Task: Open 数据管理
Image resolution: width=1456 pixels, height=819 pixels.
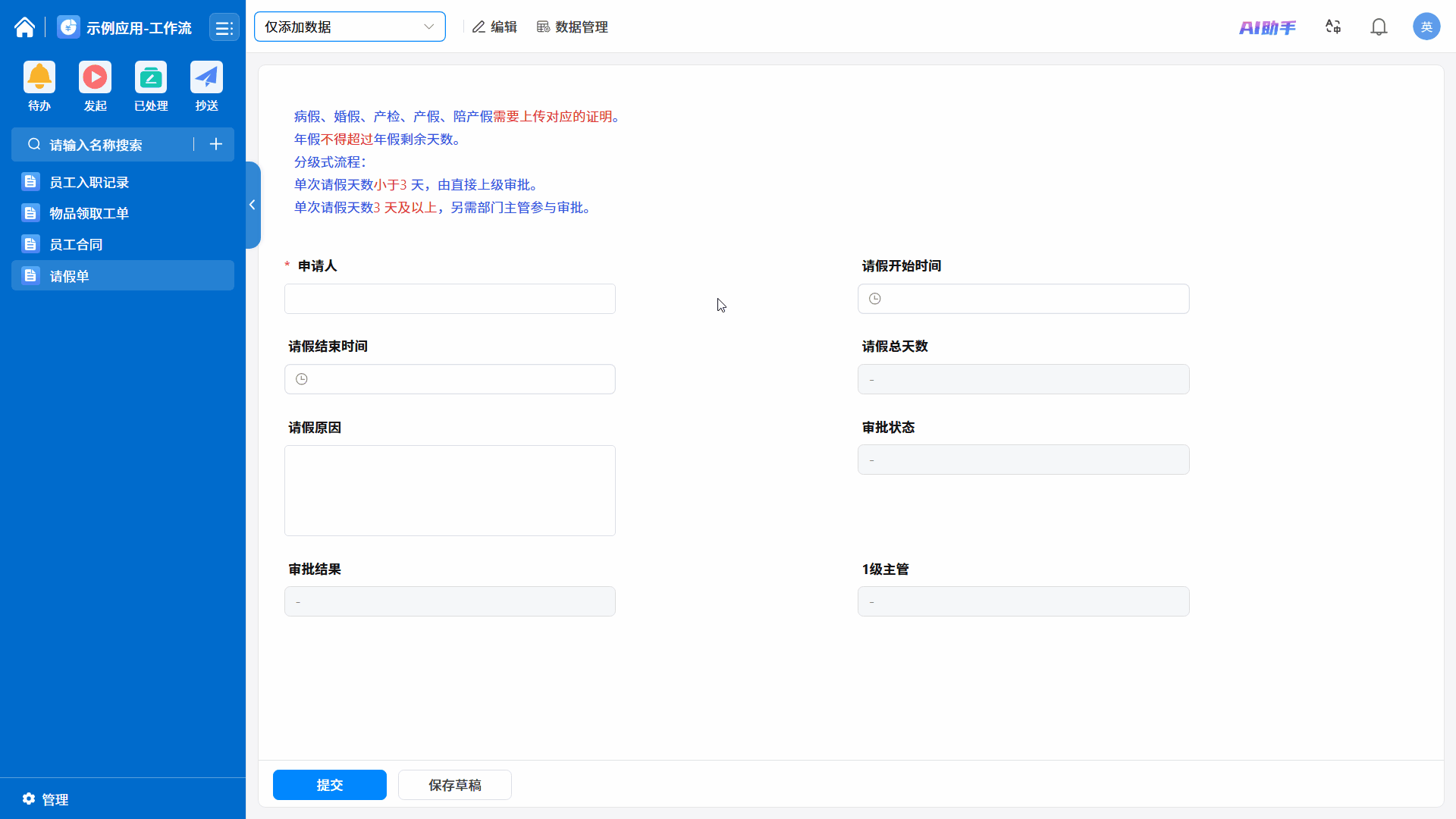Action: click(573, 27)
